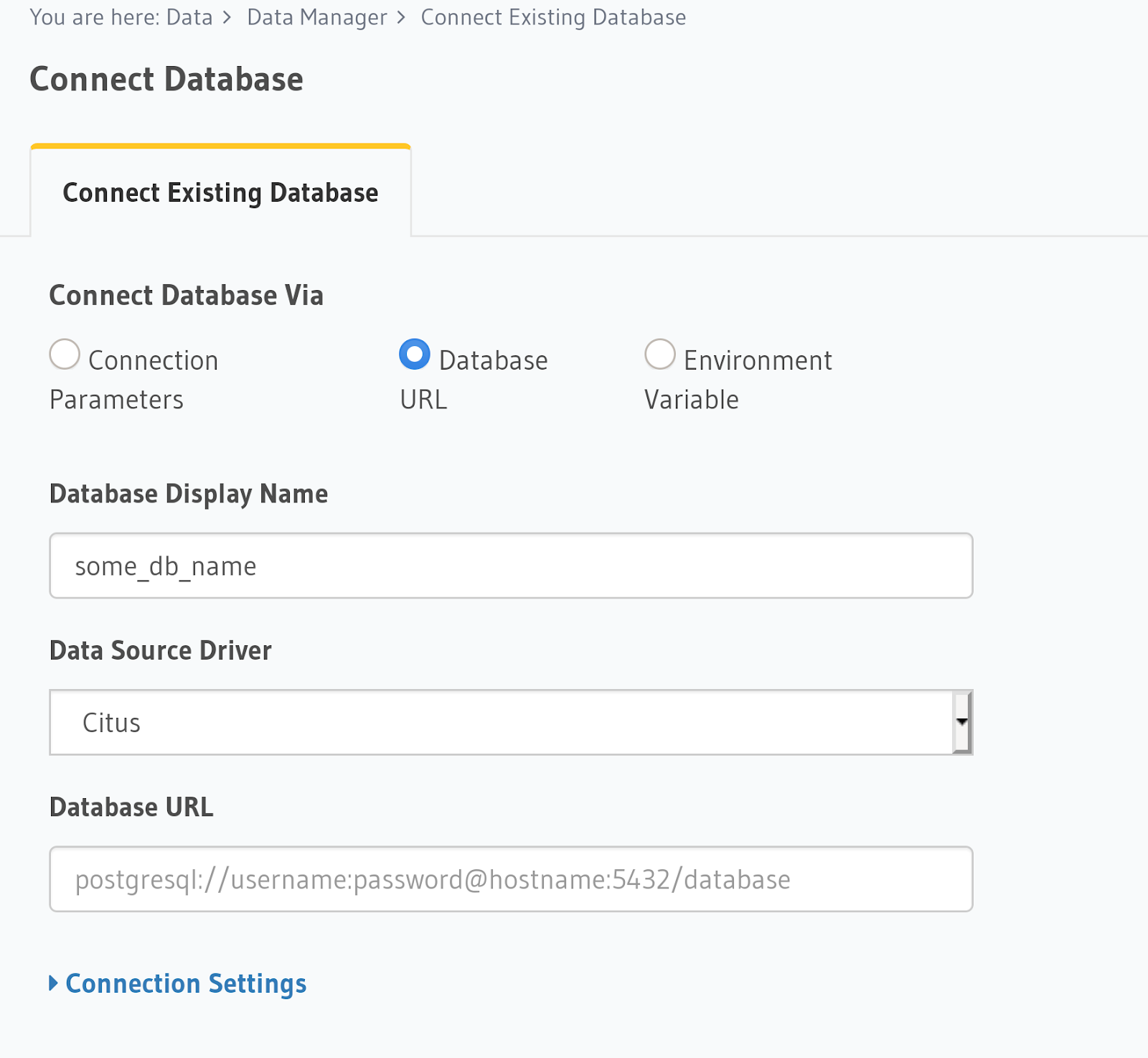Switch to the Connect Existing Database tab
The height and width of the screenshot is (1058, 1148).
click(x=220, y=193)
